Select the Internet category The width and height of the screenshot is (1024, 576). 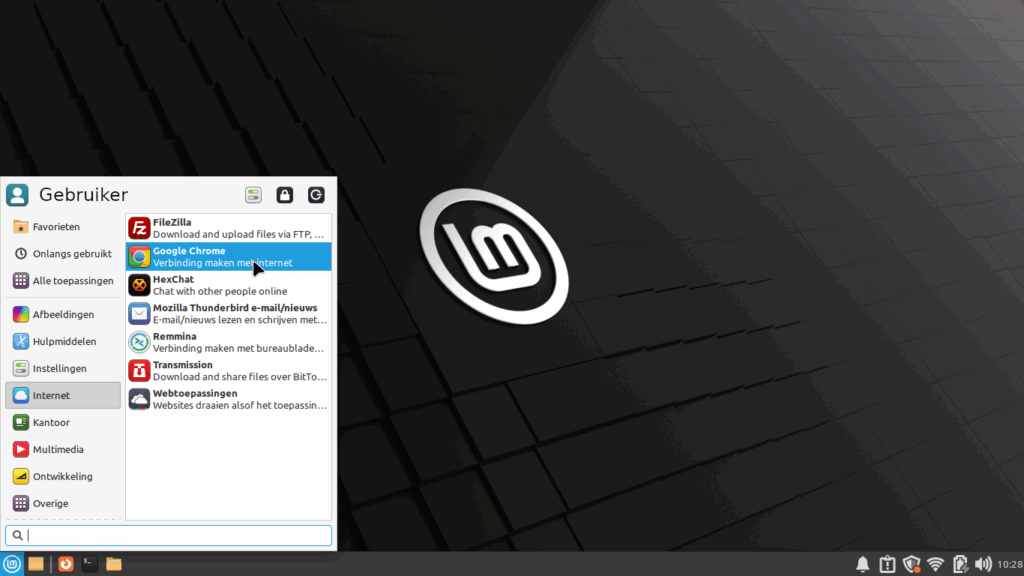(x=63, y=395)
